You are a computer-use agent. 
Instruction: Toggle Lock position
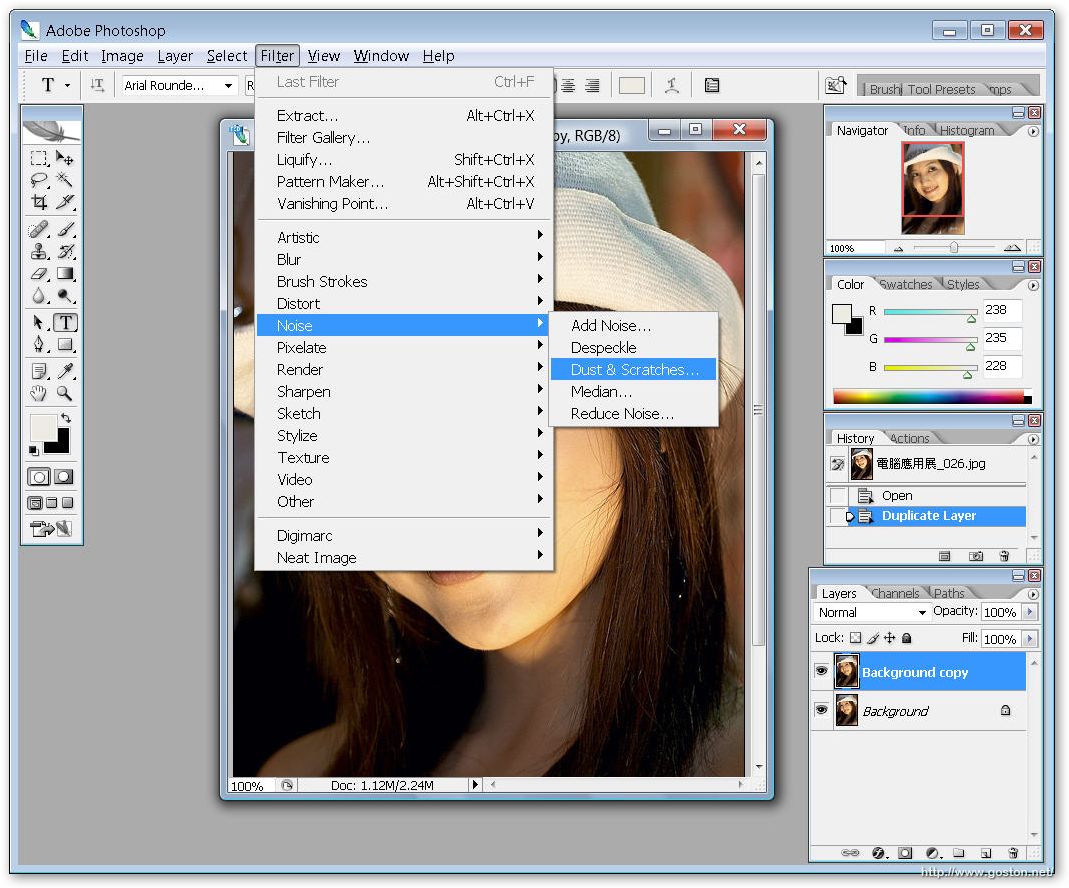890,638
